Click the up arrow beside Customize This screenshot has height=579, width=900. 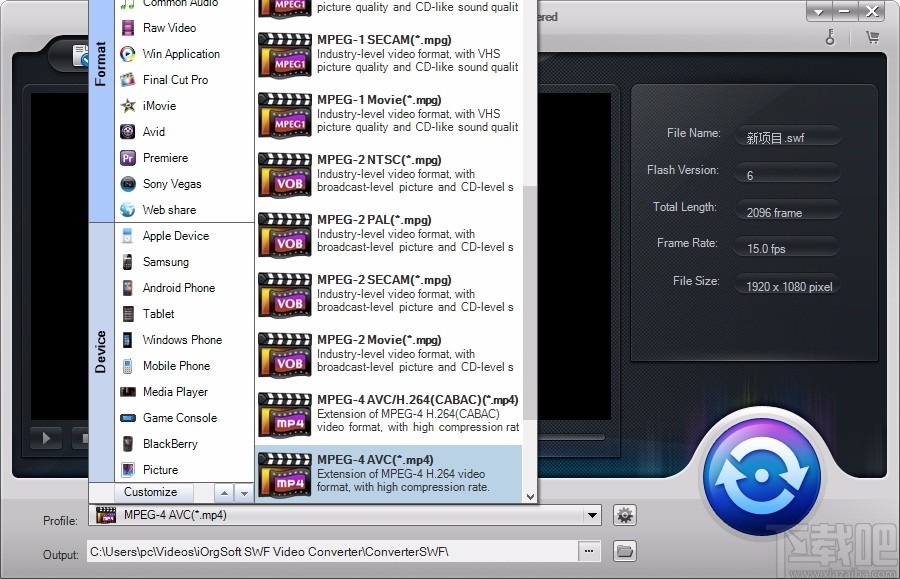click(x=224, y=492)
